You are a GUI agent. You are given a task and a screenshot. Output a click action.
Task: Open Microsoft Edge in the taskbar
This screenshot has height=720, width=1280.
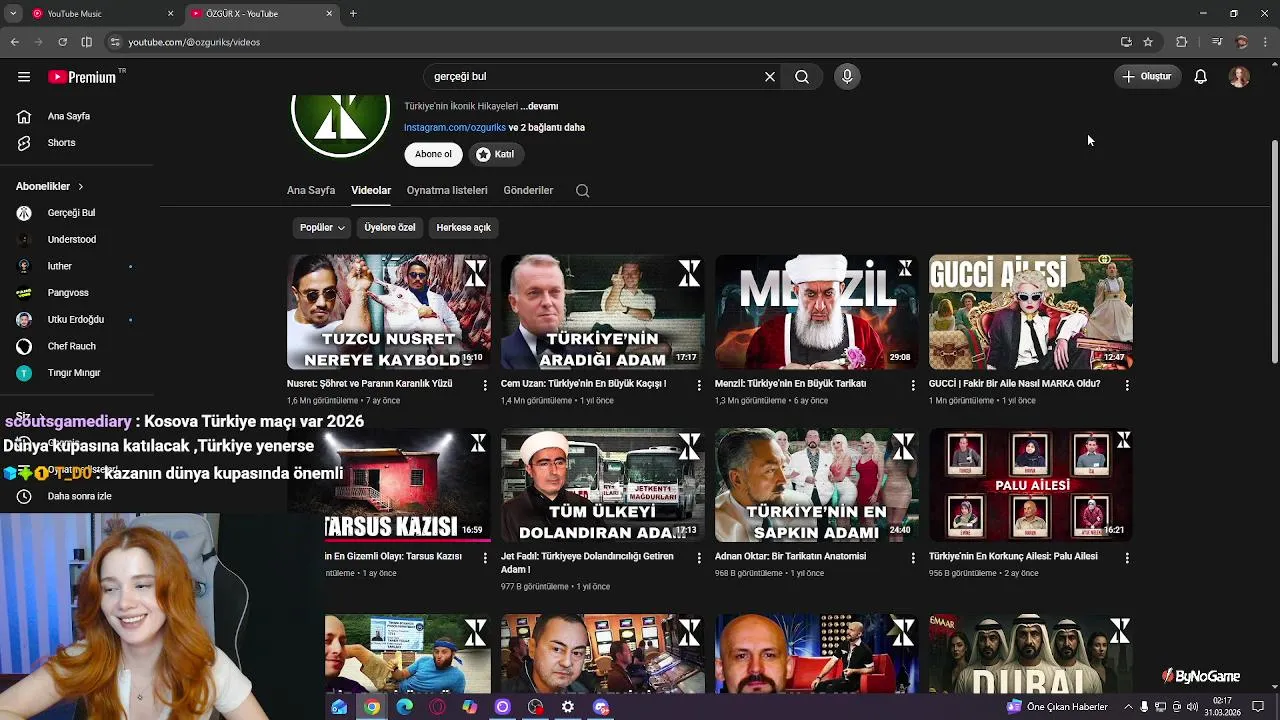(404, 707)
